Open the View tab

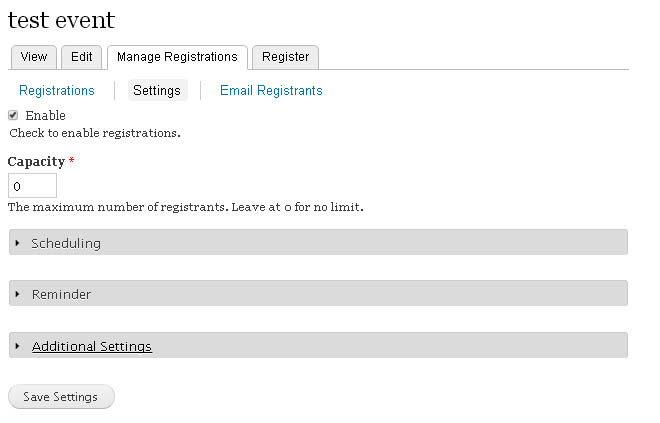tap(34, 57)
